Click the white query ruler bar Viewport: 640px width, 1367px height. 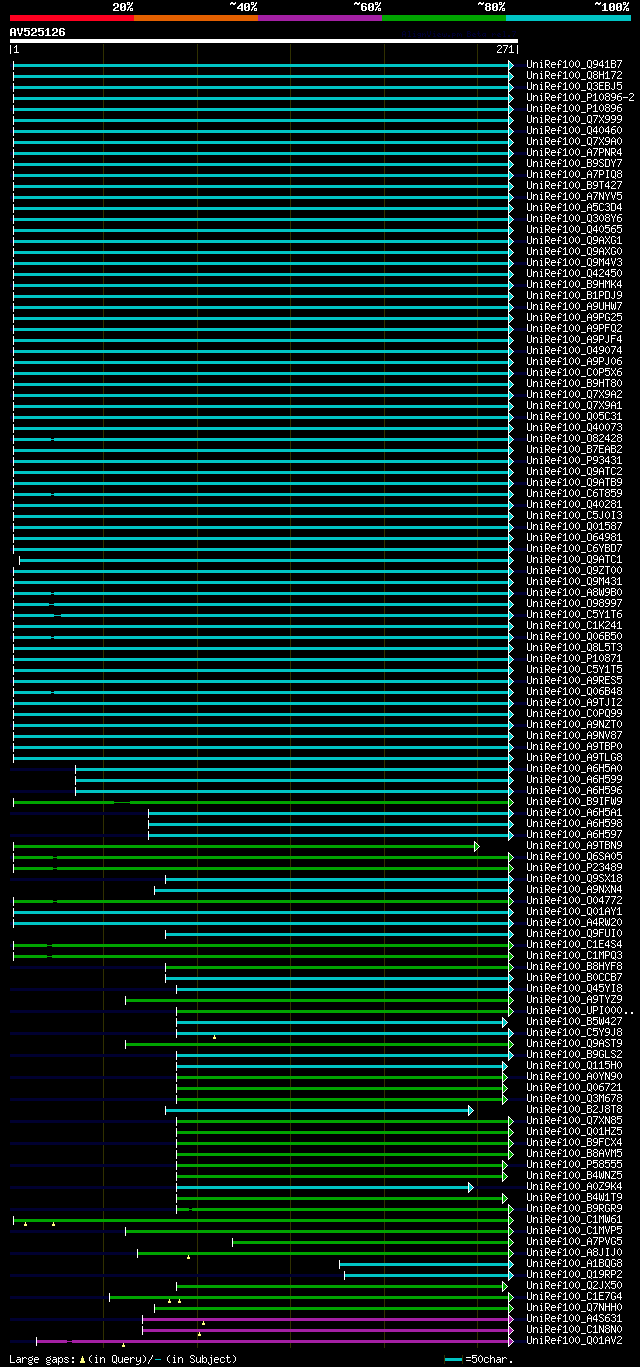pyautogui.click(x=263, y=41)
